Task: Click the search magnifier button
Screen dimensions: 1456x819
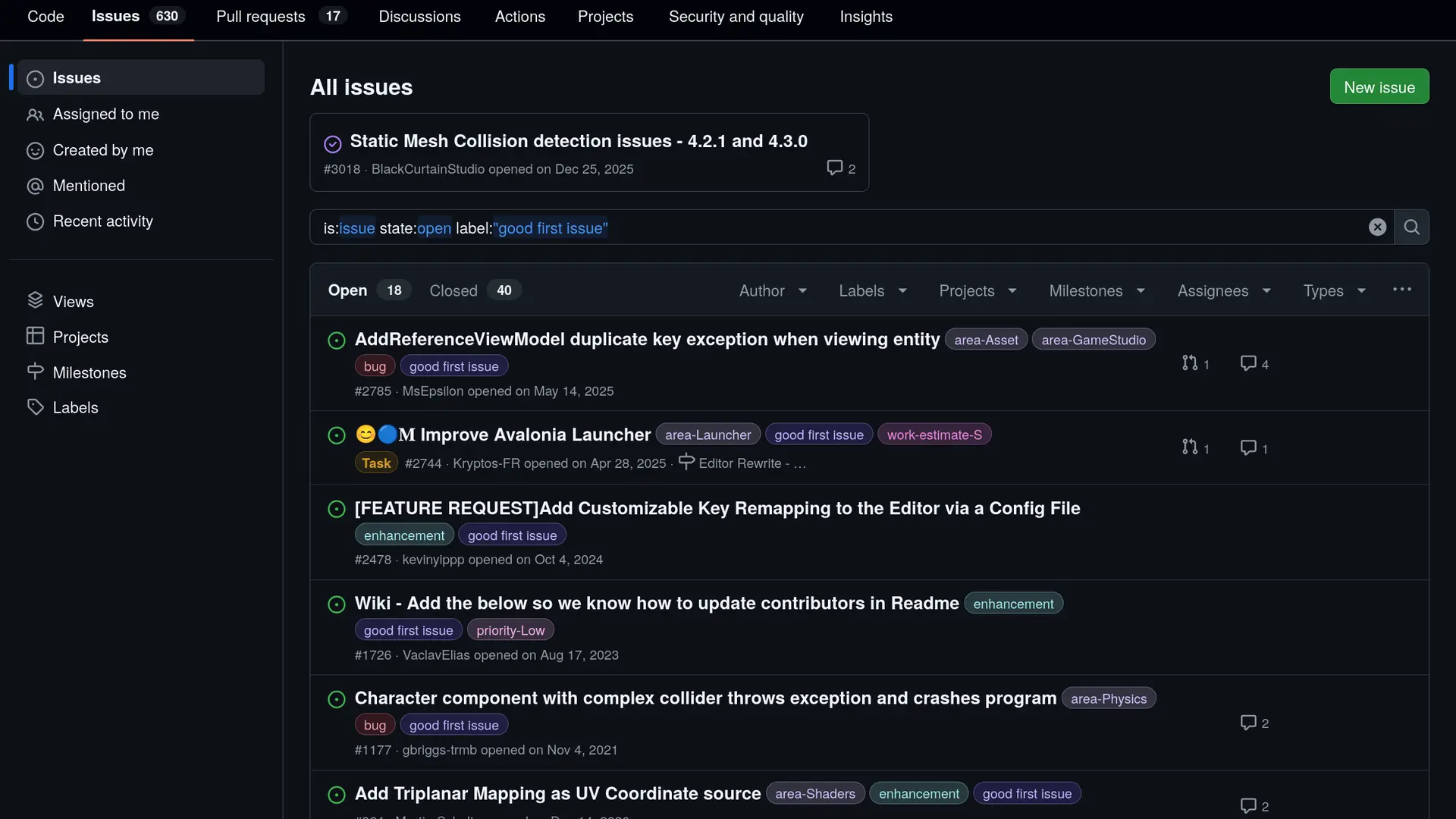Action: pyautogui.click(x=1411, y=227)
